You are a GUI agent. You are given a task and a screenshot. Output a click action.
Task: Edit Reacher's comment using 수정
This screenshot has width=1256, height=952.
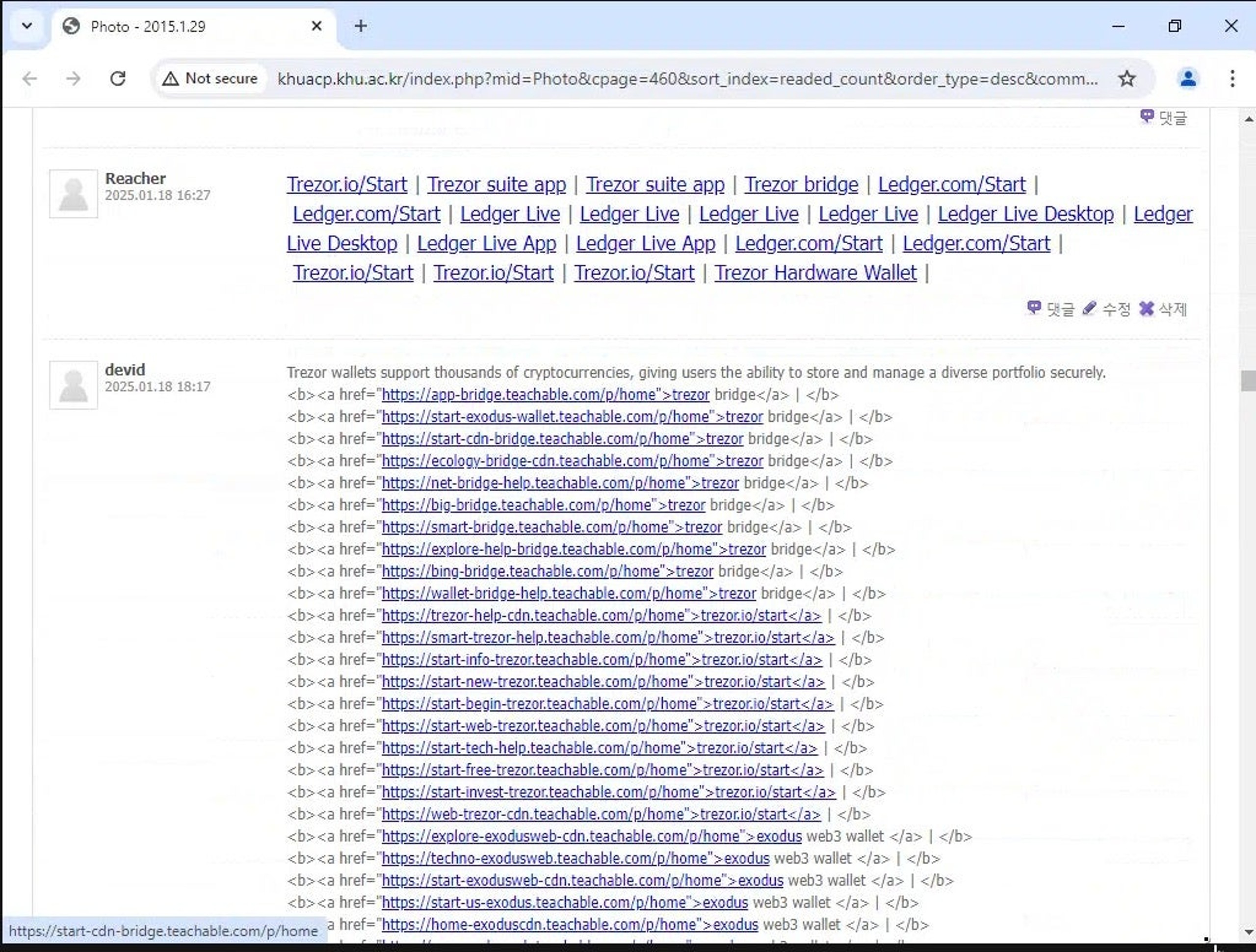point(1106,309)
